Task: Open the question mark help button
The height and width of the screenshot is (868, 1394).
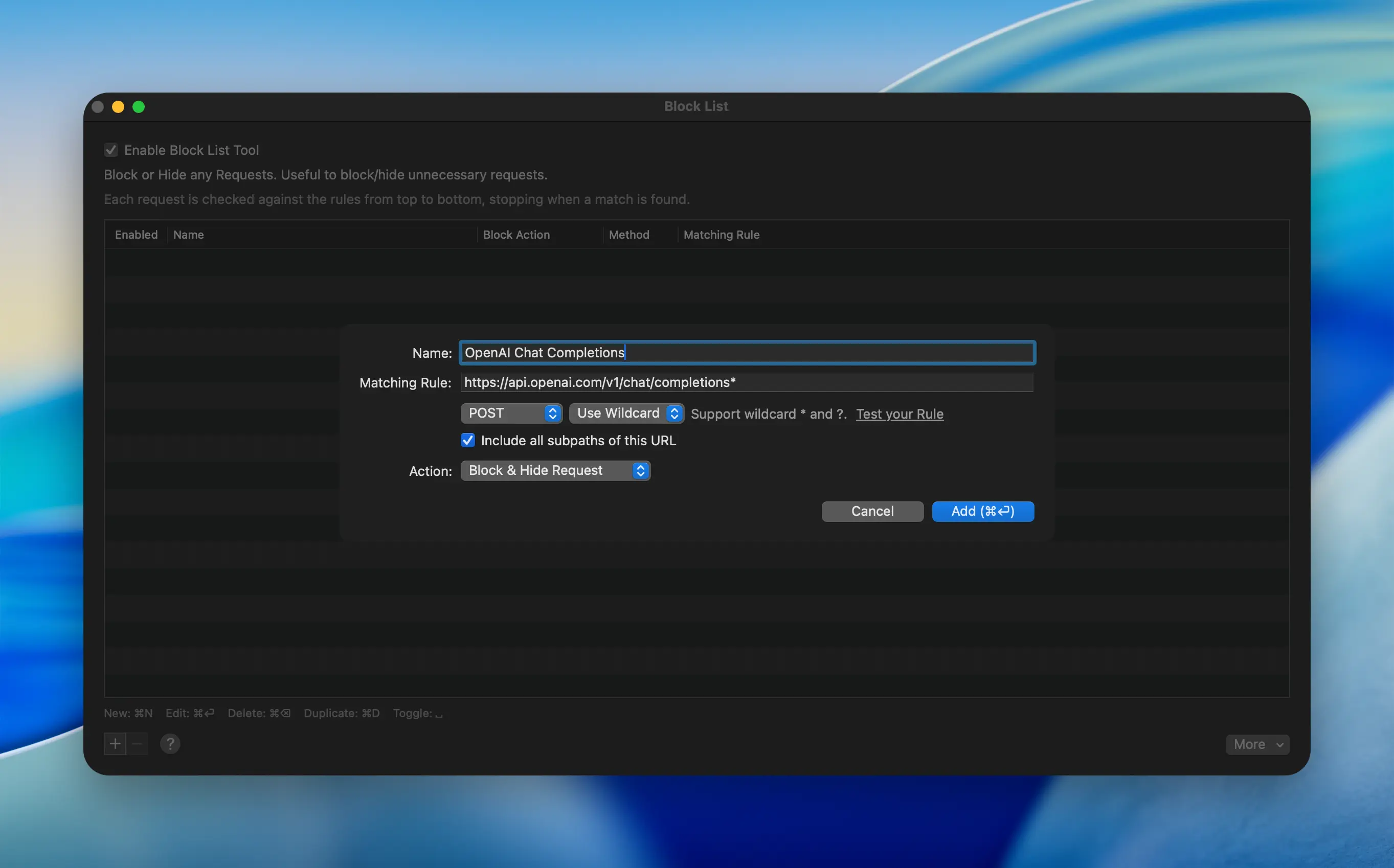Action: point(170,744)
